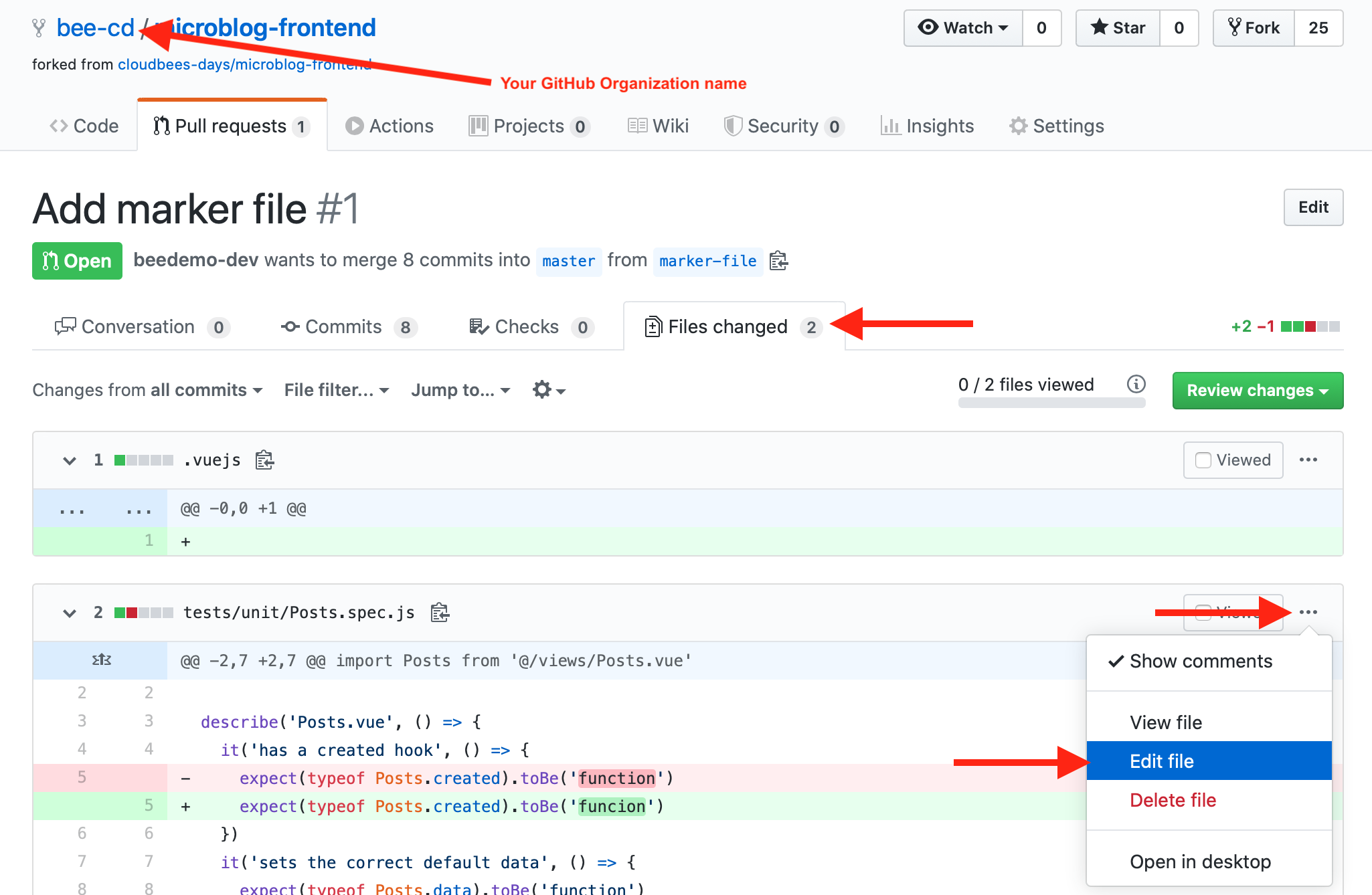Screen dimensions: 1372x895
Task: Copy the tests/unit/Posts.spec.js path
Action: 440,613
